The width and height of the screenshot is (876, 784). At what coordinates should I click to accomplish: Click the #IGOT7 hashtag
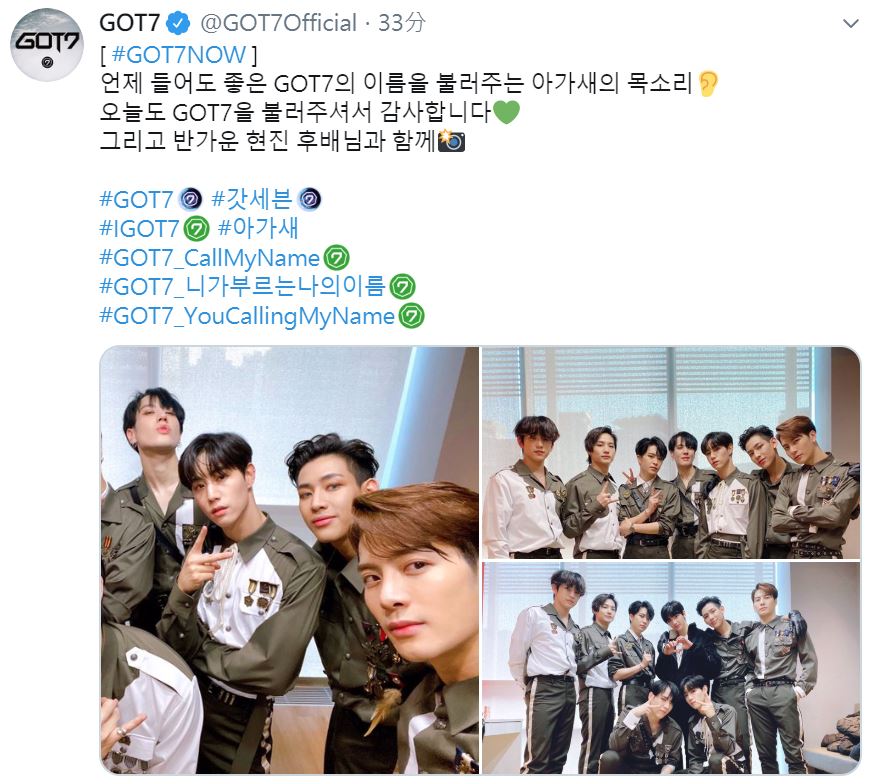point(139,229)
